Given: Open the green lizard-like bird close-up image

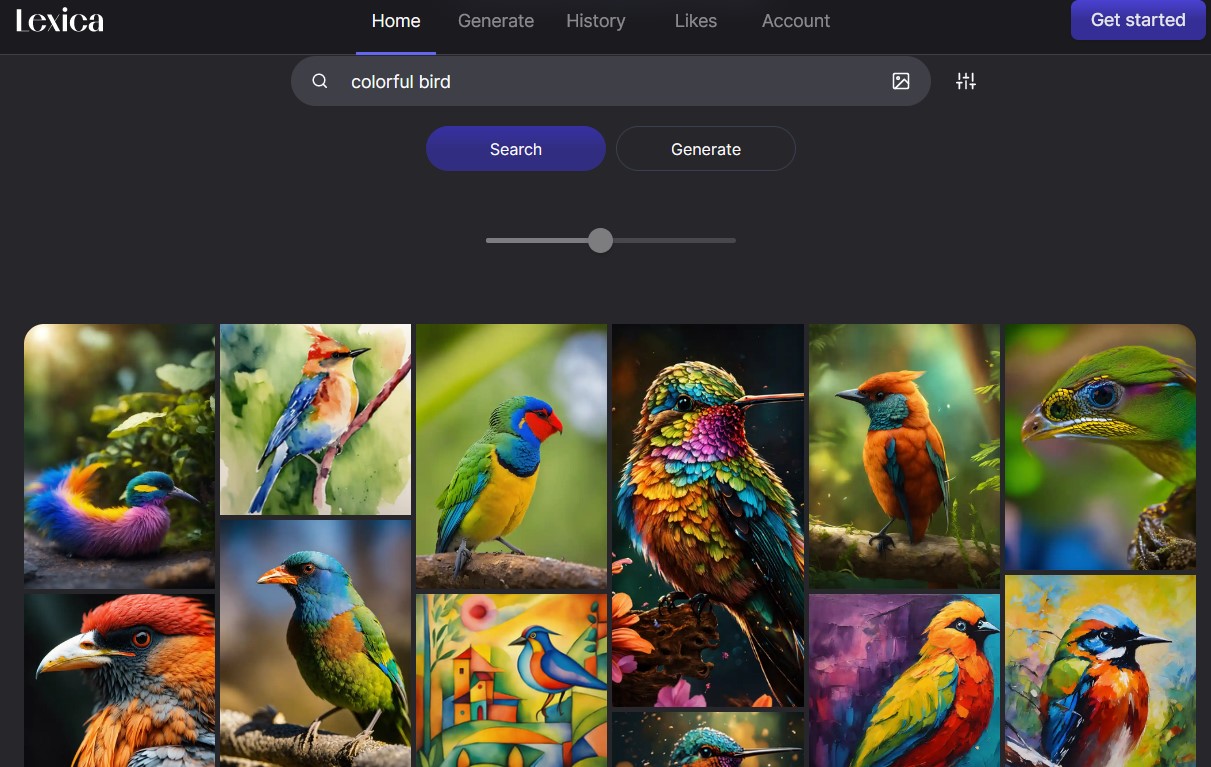Looking at the screenshot, I should pyautogui.click(x=1100, y=447).
